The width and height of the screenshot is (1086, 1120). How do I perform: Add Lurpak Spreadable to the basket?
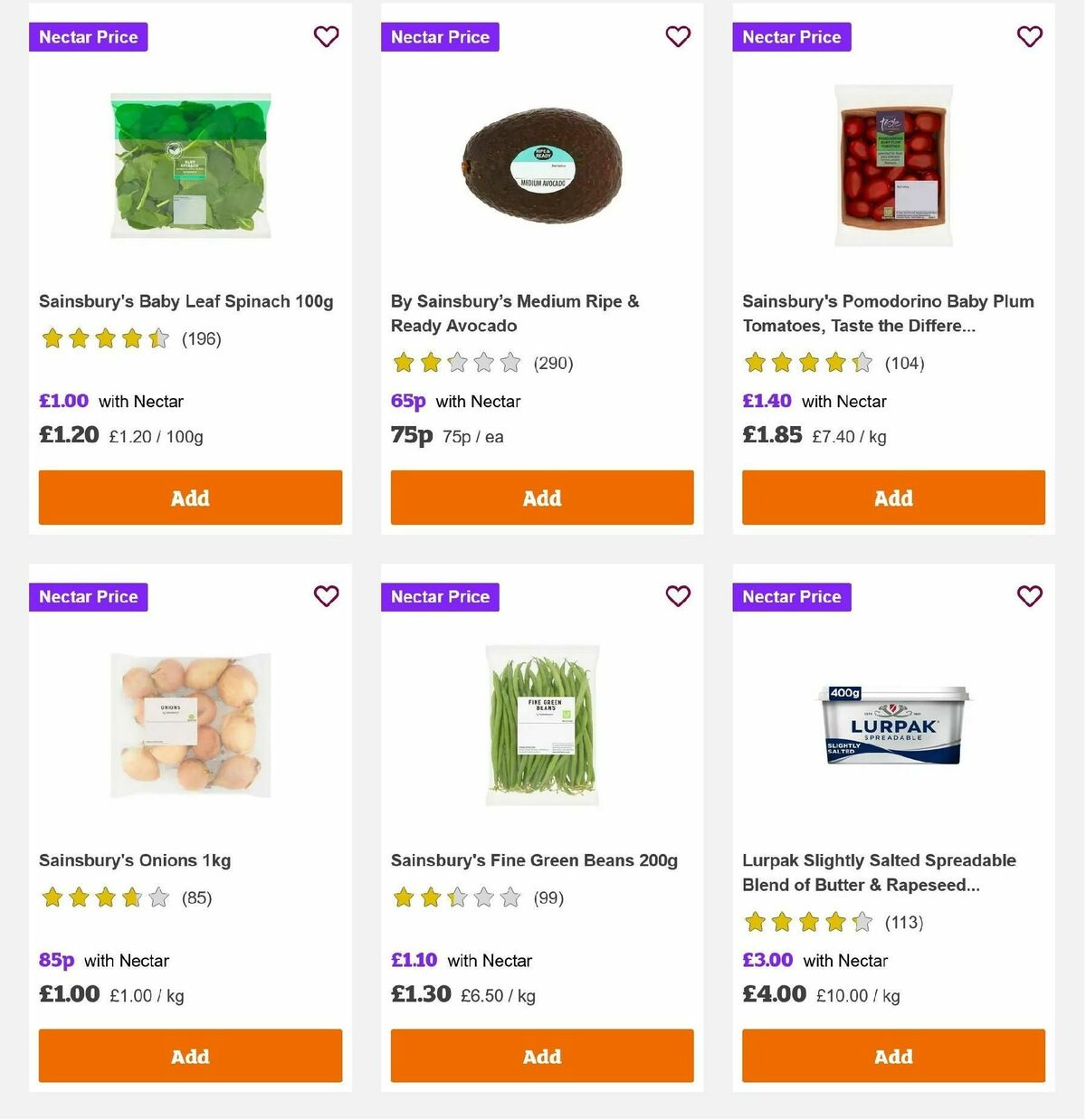coord(893,1056)
